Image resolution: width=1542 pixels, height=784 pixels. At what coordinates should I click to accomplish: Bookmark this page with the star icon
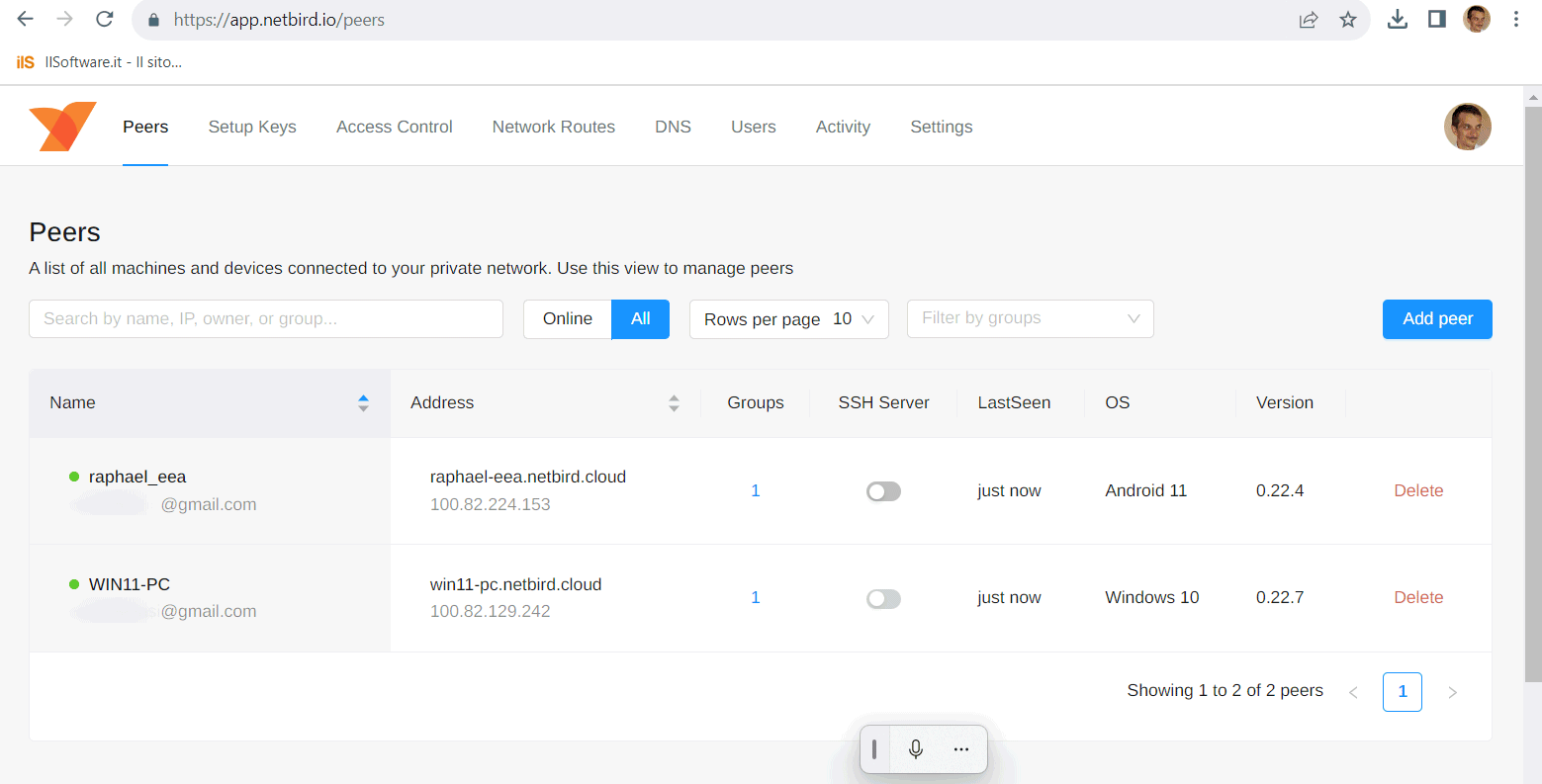[1348, 20]
